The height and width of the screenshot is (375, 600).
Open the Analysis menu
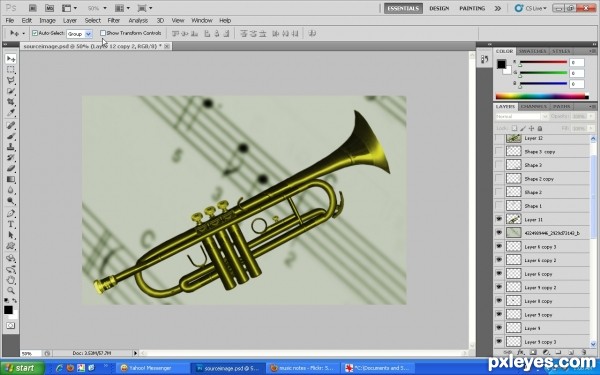(x=138, y=21)
